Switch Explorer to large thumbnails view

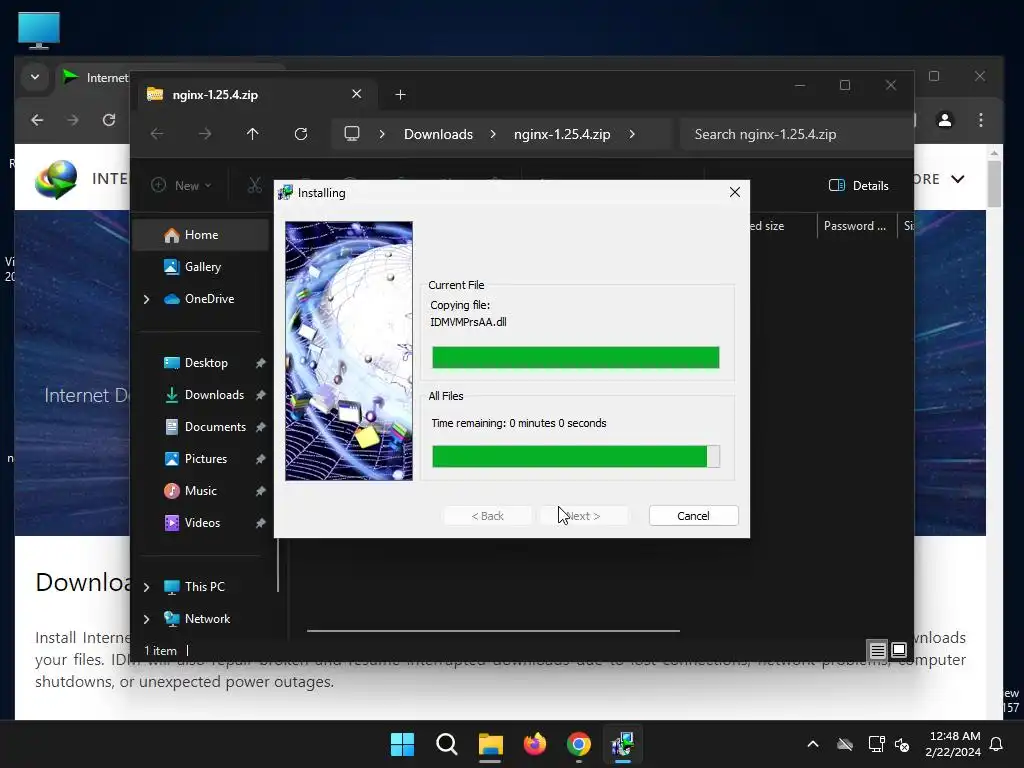click(899, 650)
